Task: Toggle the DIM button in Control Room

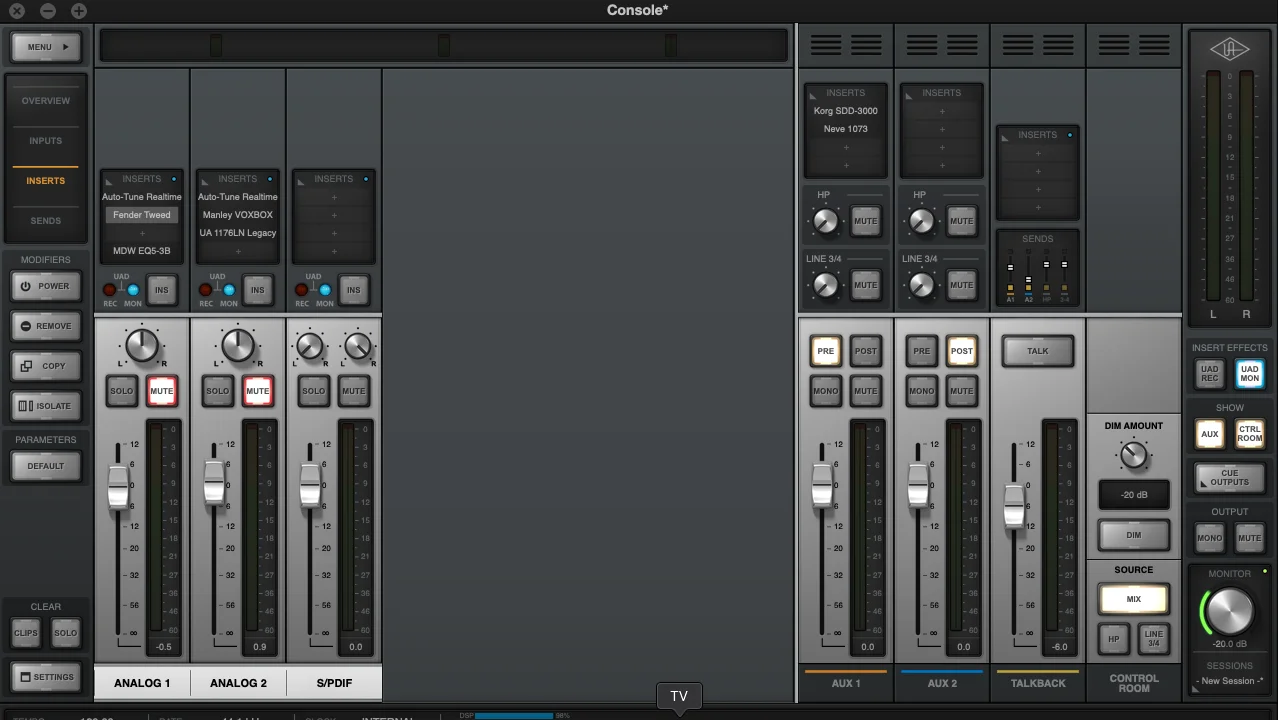Action: coord(1134,535)
